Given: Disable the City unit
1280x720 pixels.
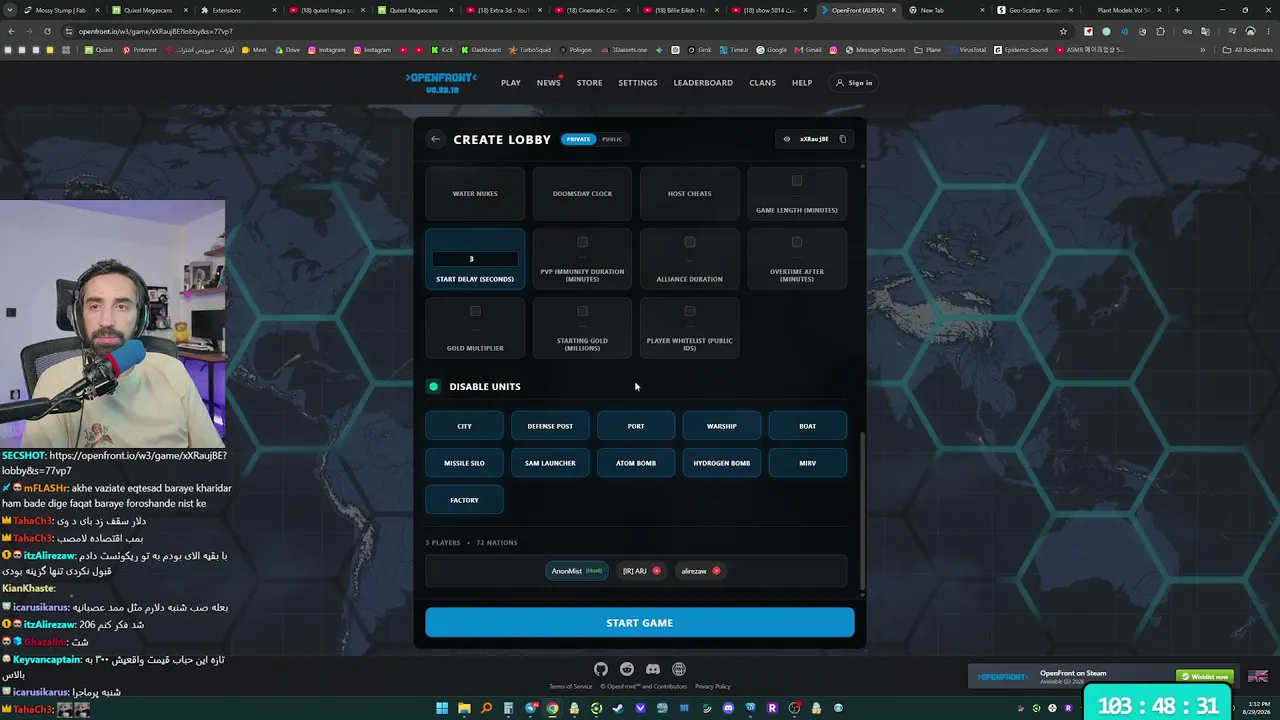Looking at the screenshot, I should [464, 426].
